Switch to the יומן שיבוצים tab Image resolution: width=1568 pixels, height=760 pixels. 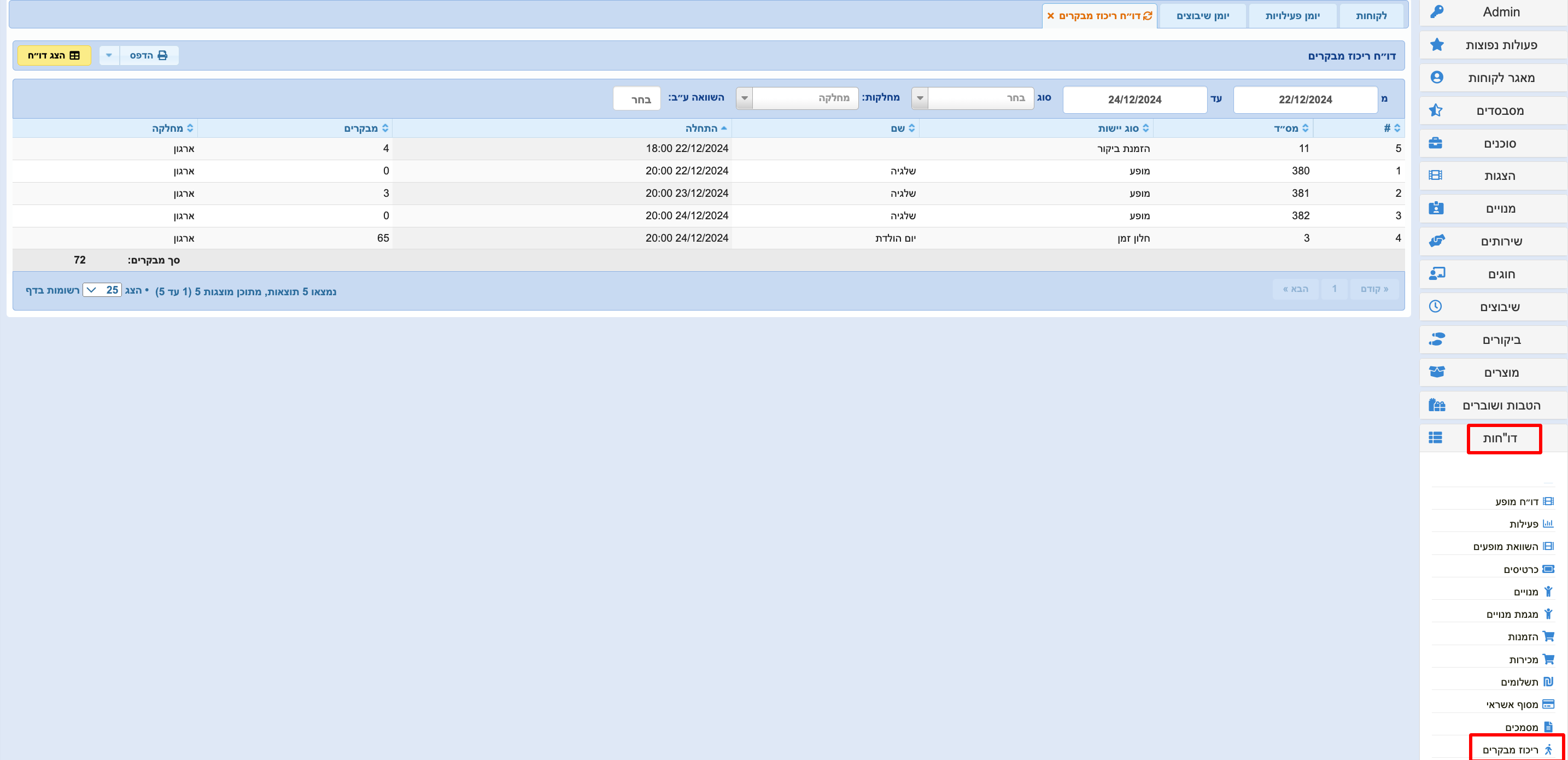coord(1203,16)
